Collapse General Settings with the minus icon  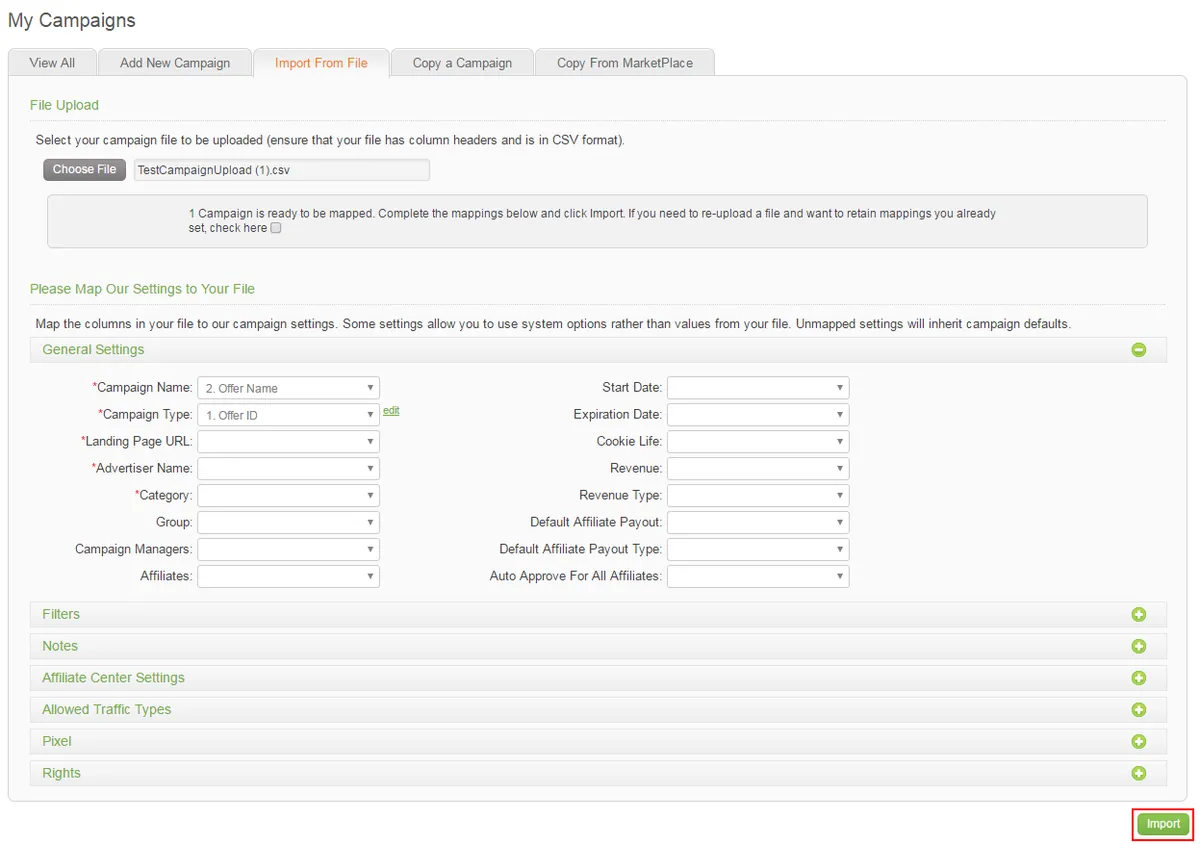tap(1138, 350)
